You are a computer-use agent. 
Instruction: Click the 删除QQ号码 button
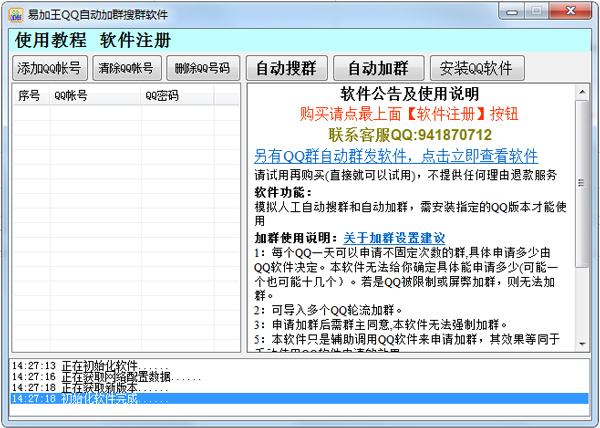coord(201,68)
